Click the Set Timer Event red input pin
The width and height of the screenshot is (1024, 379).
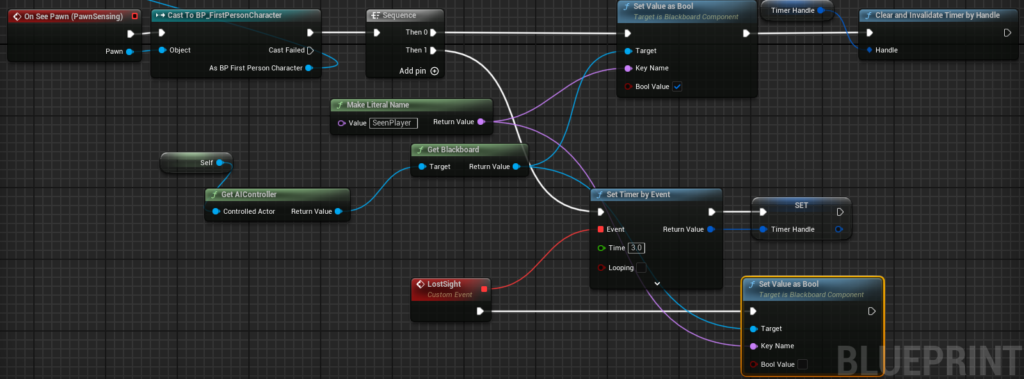point(600,229)
